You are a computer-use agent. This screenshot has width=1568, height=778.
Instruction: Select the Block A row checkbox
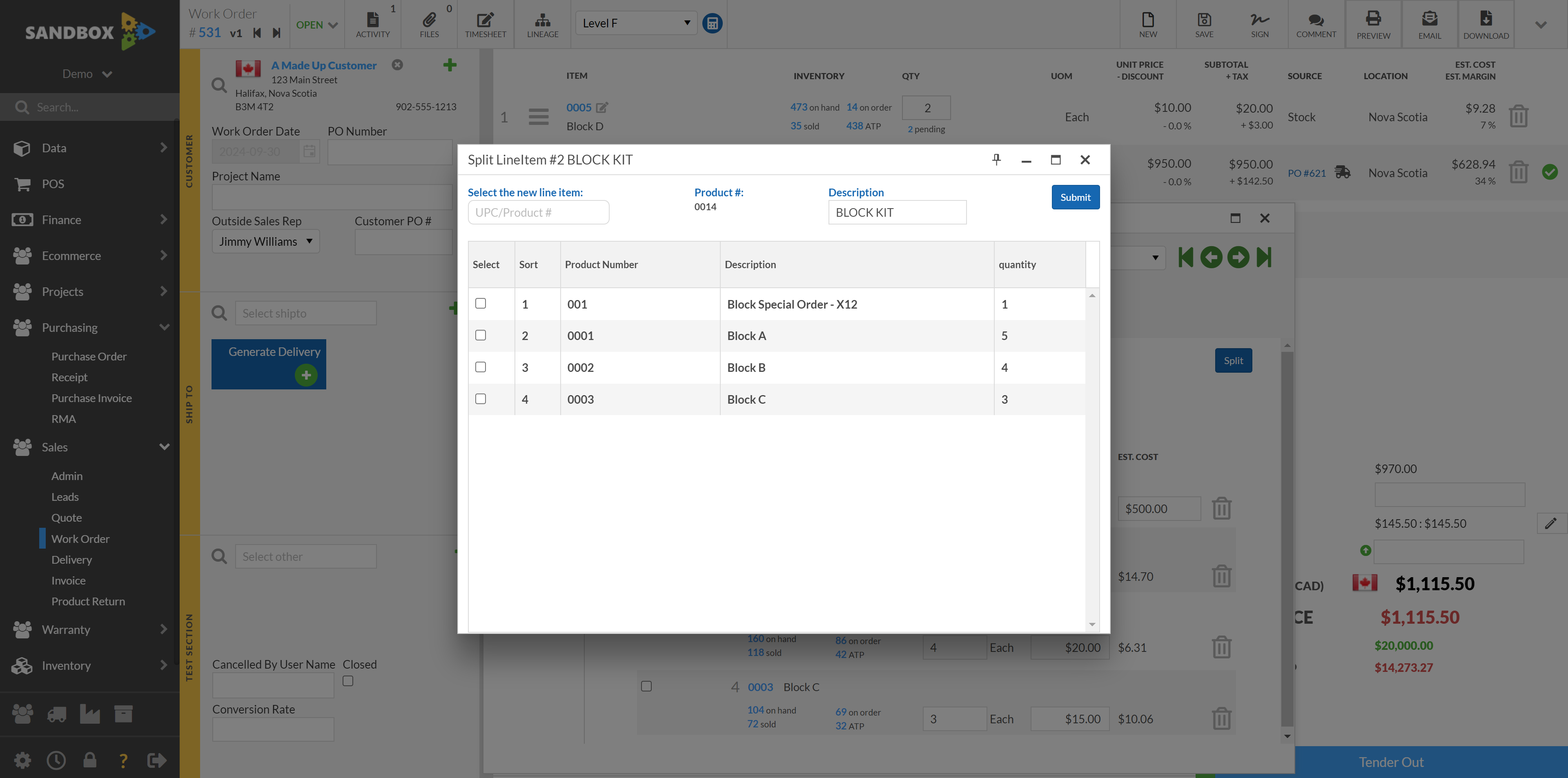[x=480, y=335]
